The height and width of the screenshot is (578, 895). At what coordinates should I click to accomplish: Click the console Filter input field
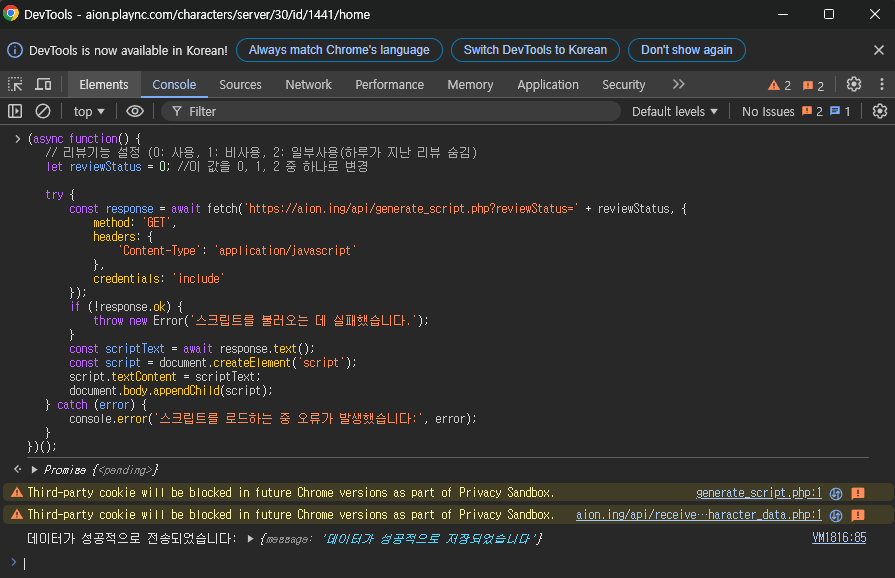[x=400, y=112]
